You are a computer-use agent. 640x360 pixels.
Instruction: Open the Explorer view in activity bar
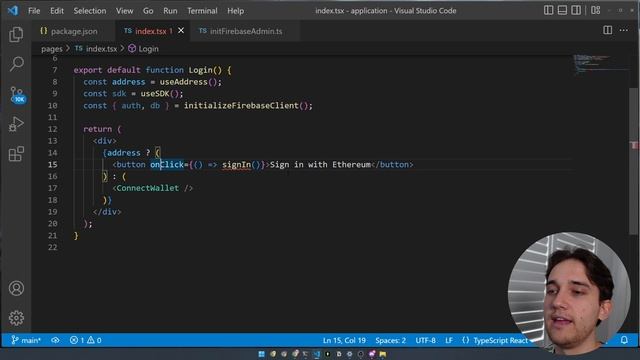(x=16, y=34)
